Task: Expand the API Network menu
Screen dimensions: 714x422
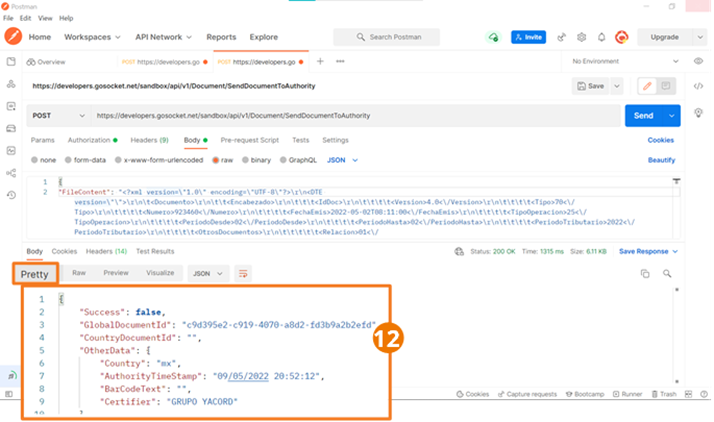Action: click(163, 37)
